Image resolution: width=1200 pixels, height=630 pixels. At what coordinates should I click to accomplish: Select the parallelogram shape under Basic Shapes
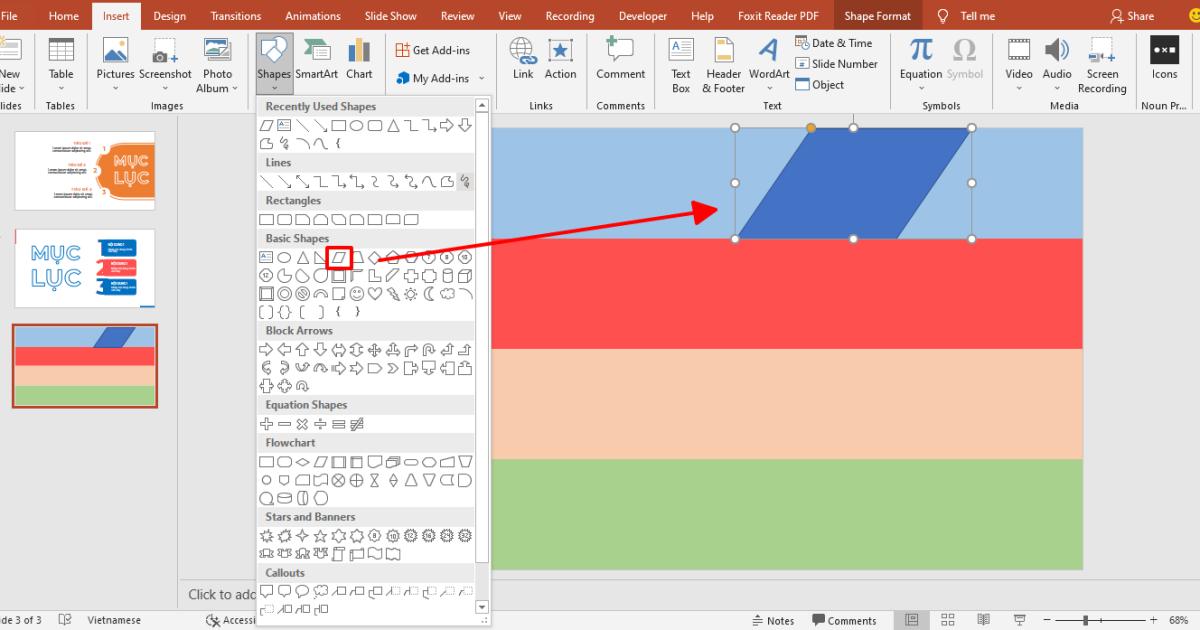coord(338,257)
